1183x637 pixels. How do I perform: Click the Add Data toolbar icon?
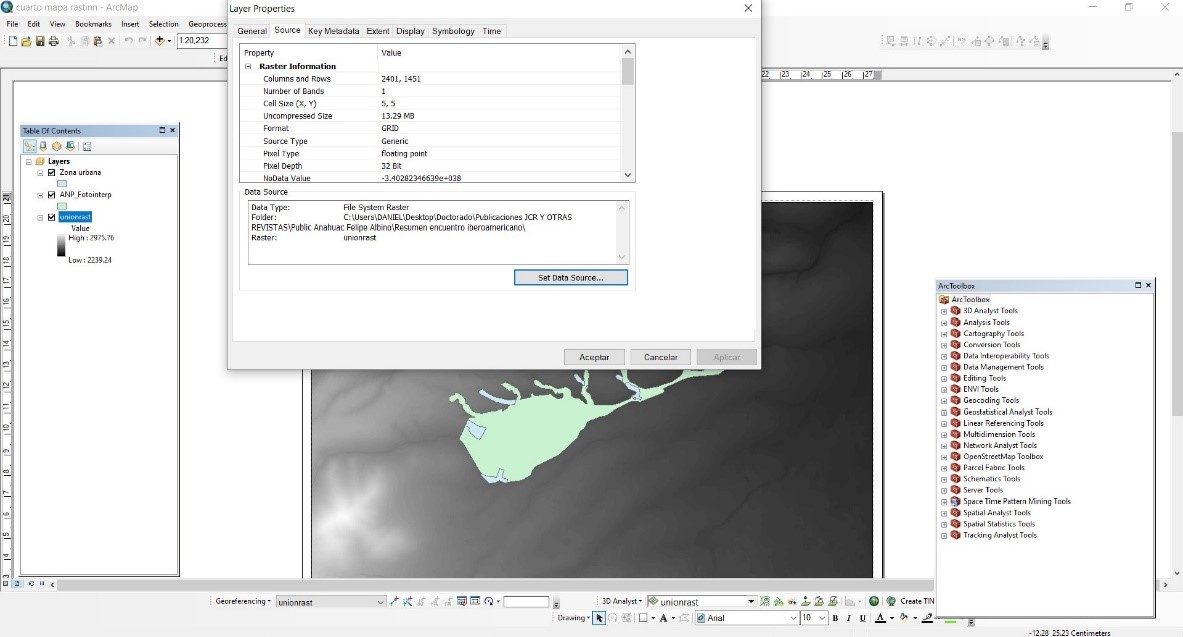pos(160,41)
